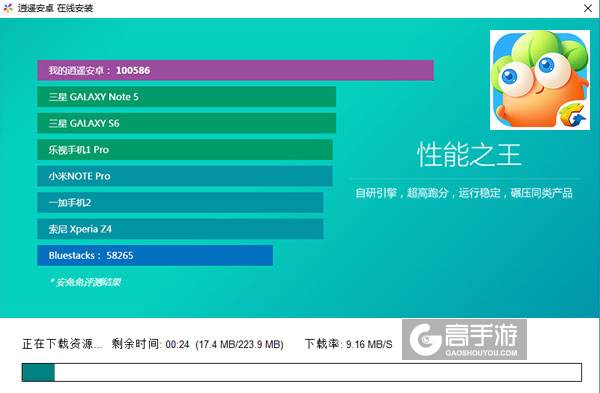Select the 三星 GALAXY S6 bar
Viewport: 600px width, 393px height.
tap(186, 123)
